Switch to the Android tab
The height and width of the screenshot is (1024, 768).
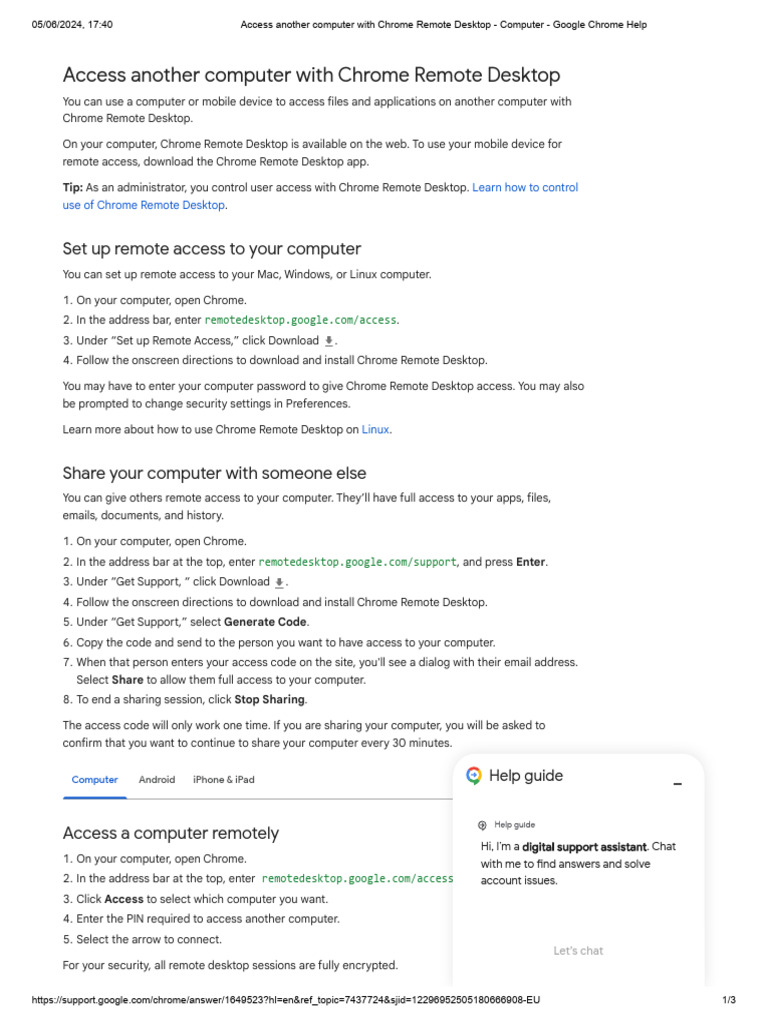pos(157,780)
